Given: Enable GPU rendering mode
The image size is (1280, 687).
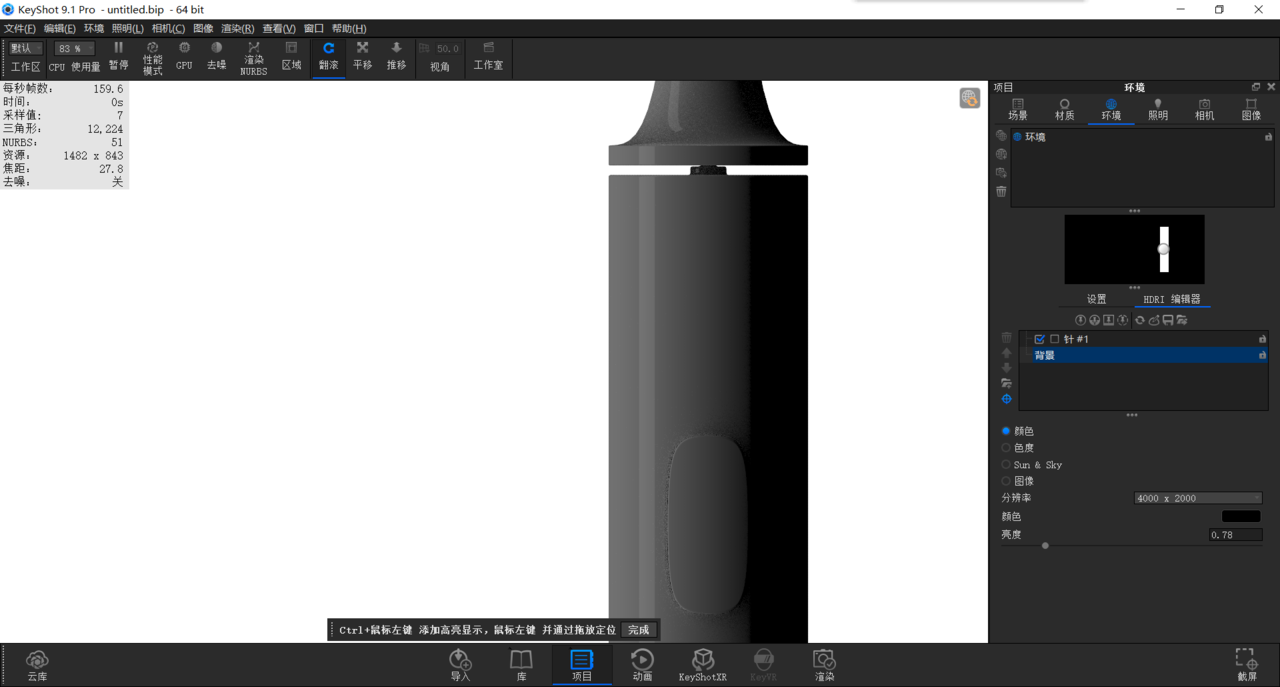Looking at the screenshot, I should (x=184, y=56).
